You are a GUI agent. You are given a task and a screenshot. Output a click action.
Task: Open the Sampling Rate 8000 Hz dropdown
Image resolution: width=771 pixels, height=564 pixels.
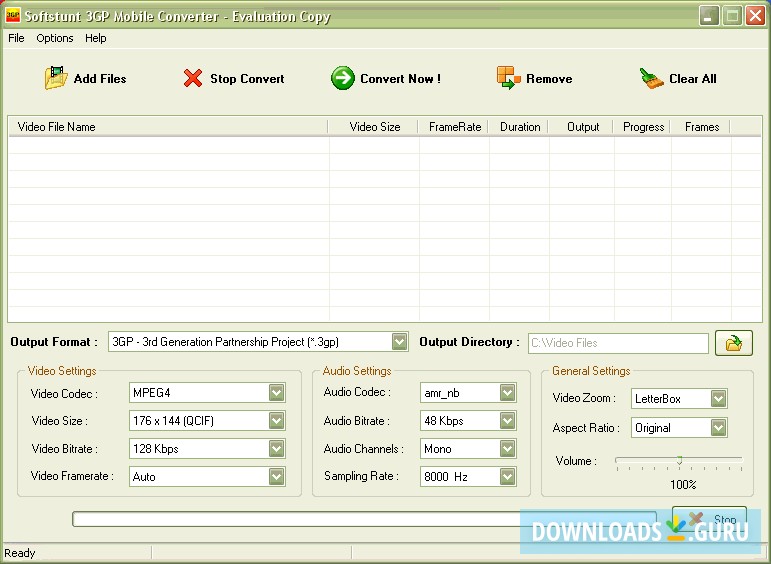[508, 476]
